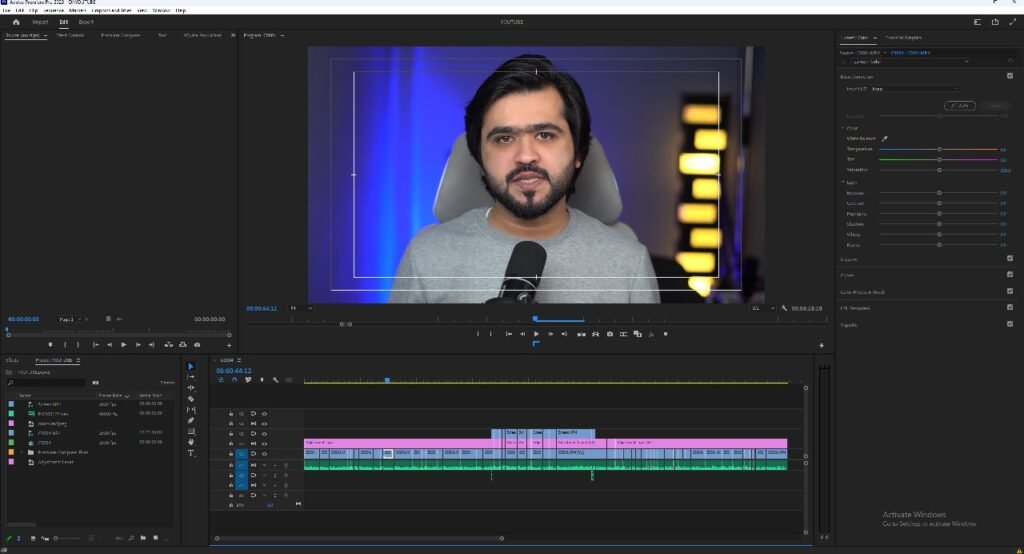Toggle Vignette section checkbox
Viewport: 1024px width, 554px height.
tap(1010, 324)
